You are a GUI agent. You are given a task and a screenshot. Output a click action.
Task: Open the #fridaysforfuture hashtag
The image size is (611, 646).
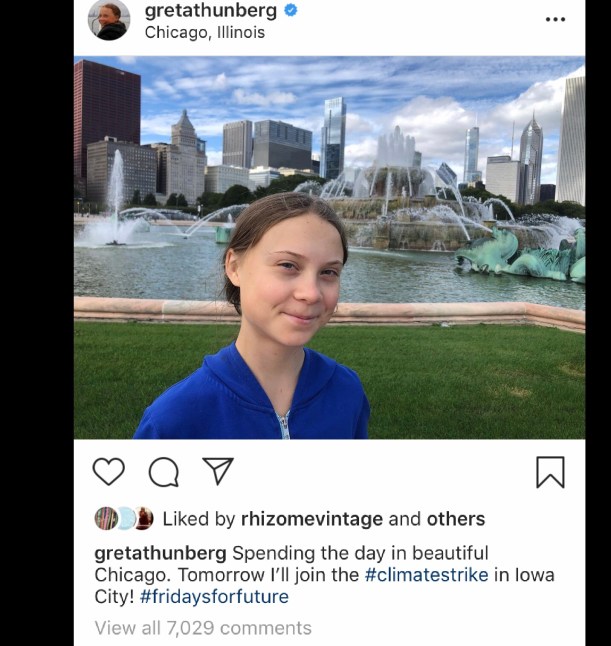pyautogui.click(x=214, y=597)
